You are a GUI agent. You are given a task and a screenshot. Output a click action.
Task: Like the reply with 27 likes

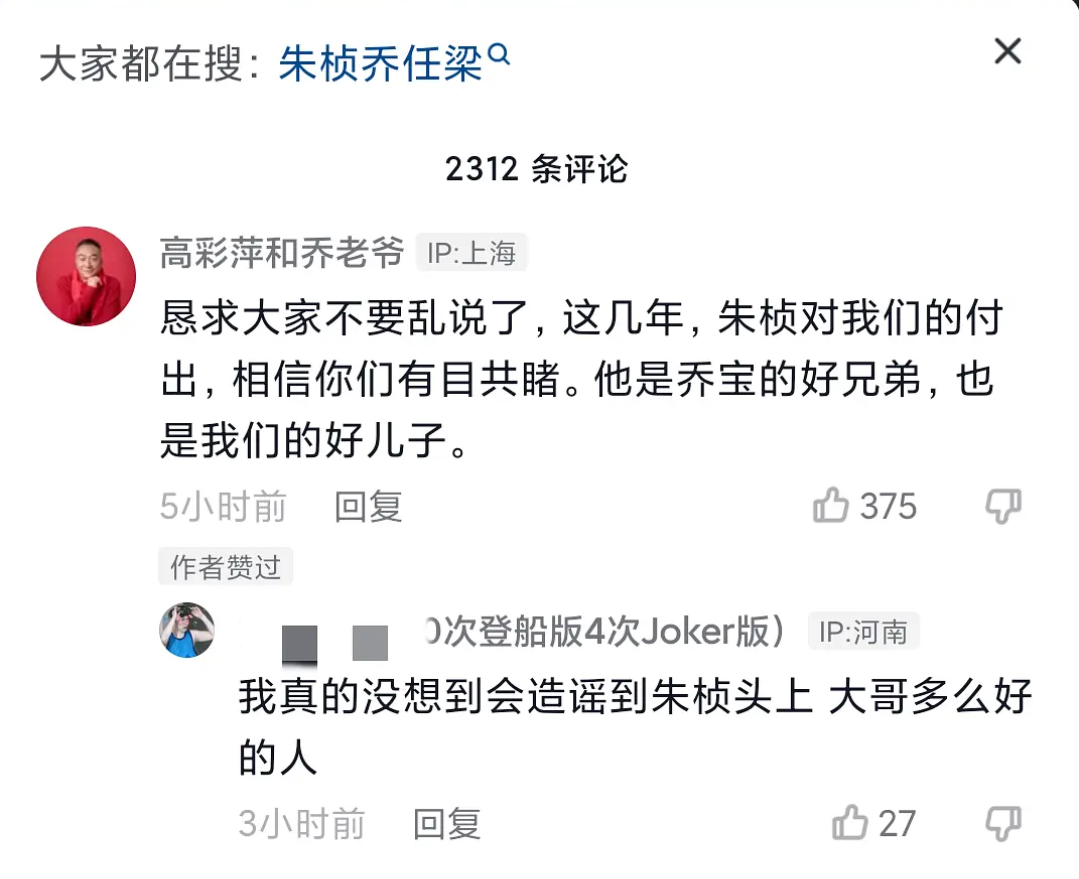click(x=850, y=823)
